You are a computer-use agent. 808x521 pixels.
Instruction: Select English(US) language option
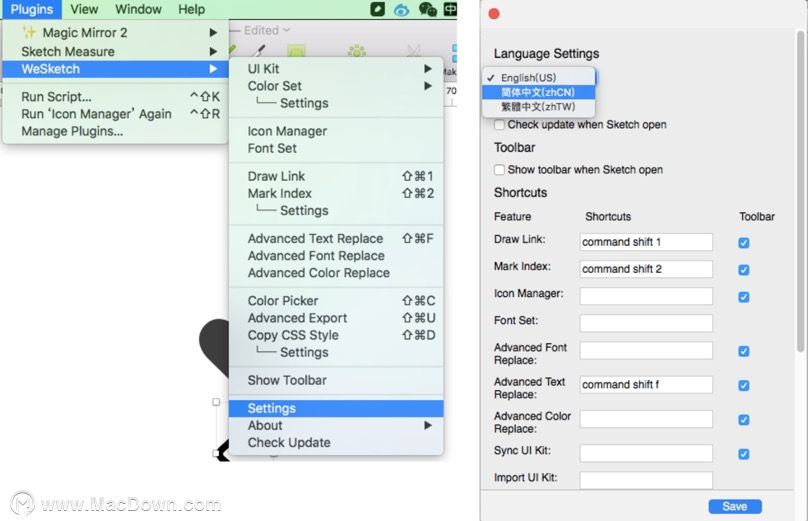click(538, 78)
